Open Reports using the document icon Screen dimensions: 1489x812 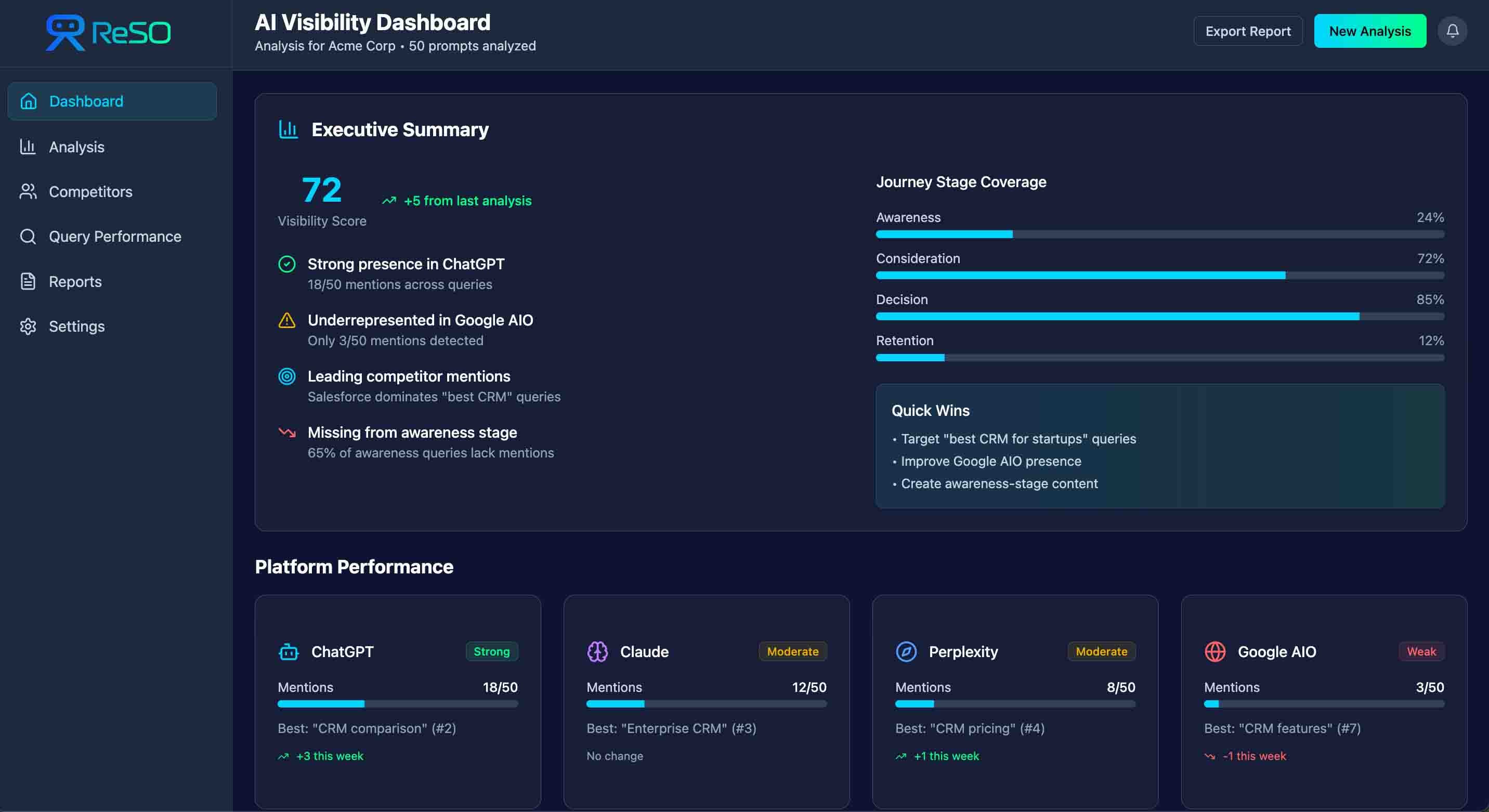[x=29, y=281]
